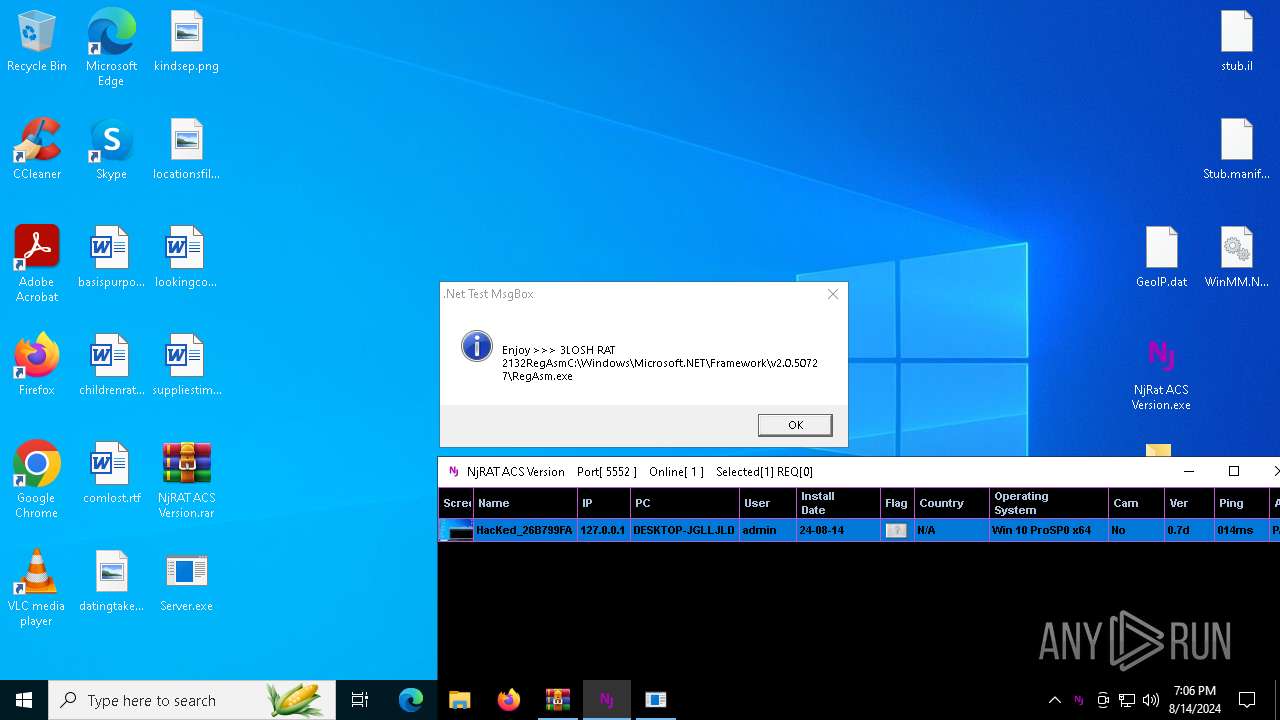Image resolution: width=1280 pixels, height=720 pixels.
Task: Open the VLC media player shortcut
Action: point(37,588)
